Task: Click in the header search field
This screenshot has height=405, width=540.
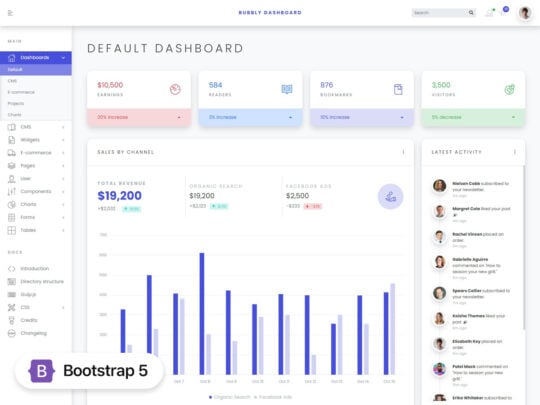Action: tap(440, 13)
